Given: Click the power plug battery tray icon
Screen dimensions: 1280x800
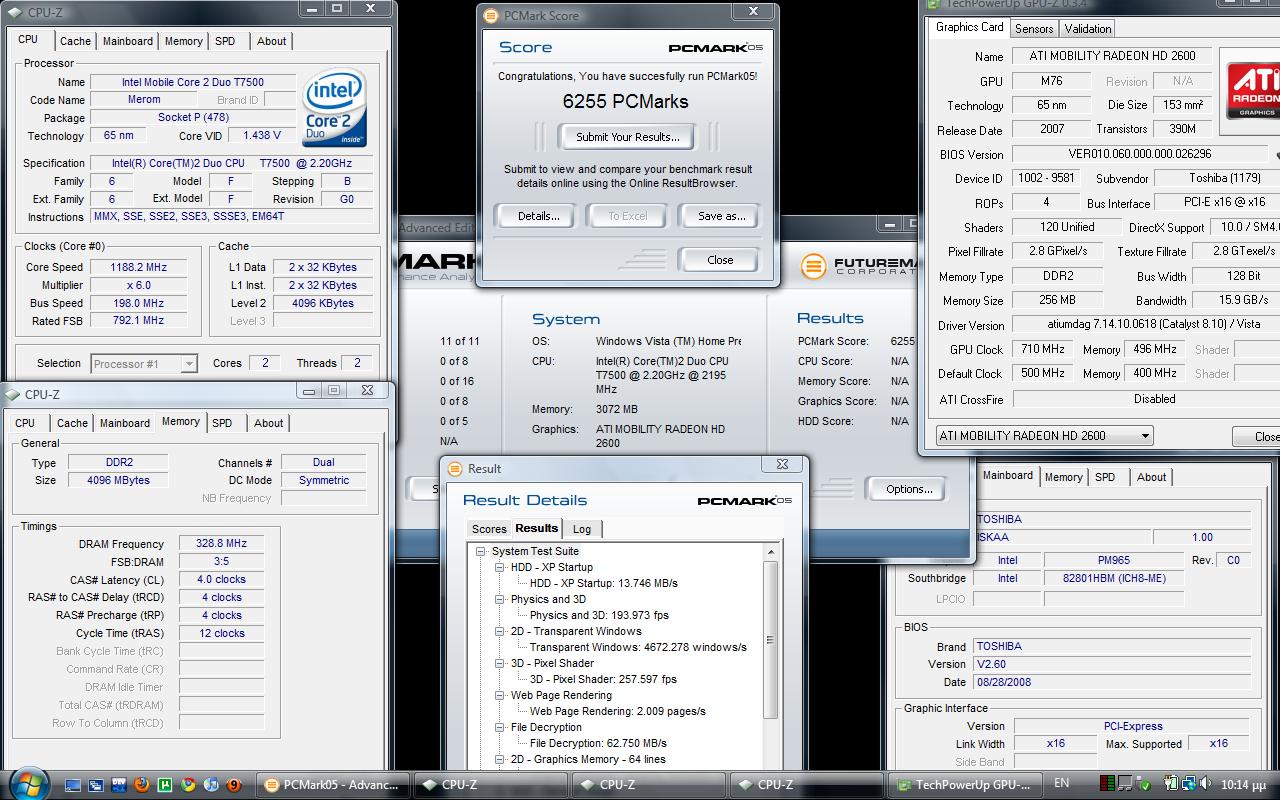Looking at the screenshot, I should (x=1171, y=783).
